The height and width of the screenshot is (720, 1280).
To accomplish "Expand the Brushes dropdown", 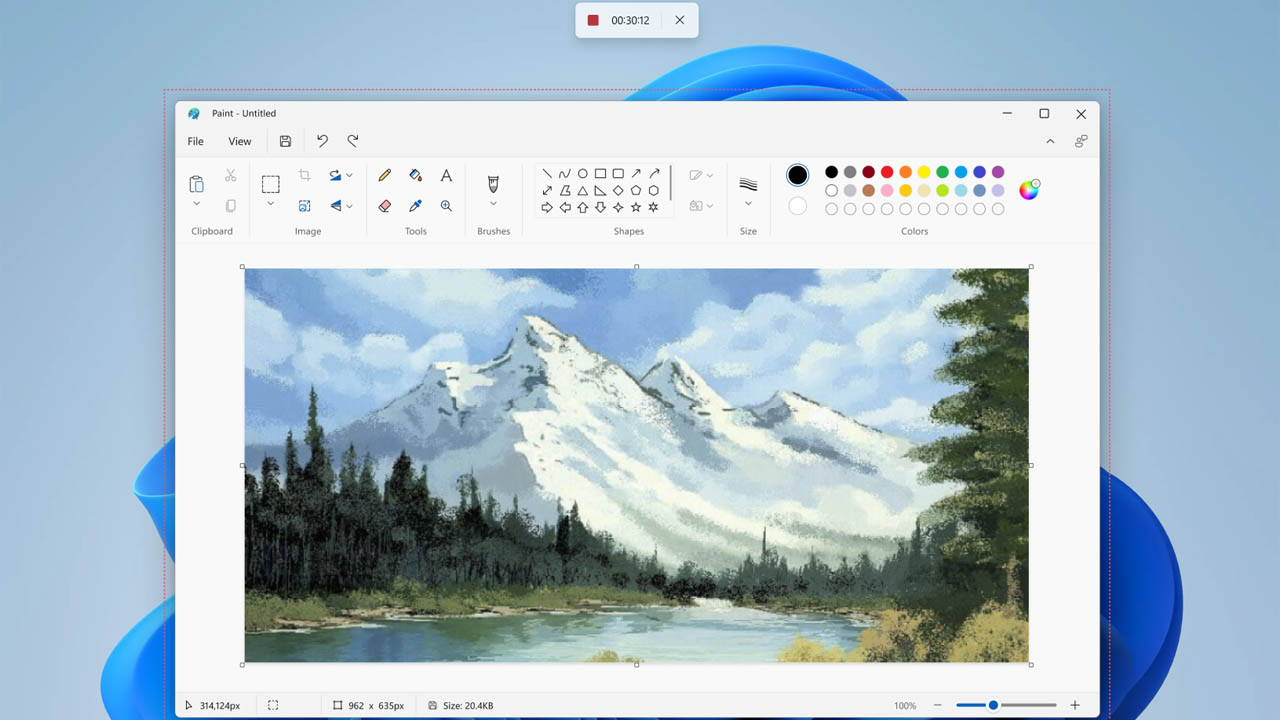I will [x=493, y=203].
